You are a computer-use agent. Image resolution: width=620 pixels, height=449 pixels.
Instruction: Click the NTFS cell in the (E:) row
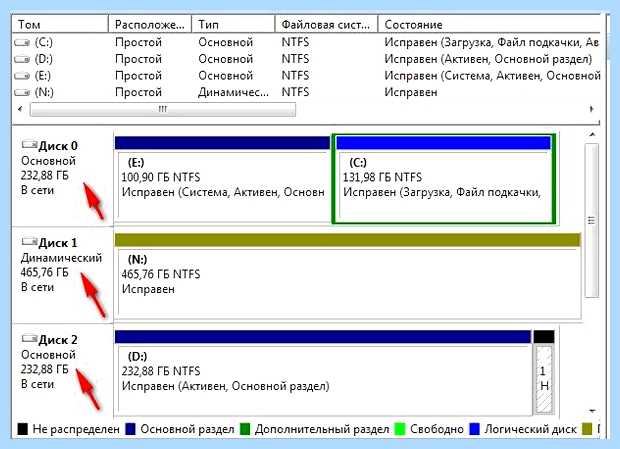click(x=295, y=75)
